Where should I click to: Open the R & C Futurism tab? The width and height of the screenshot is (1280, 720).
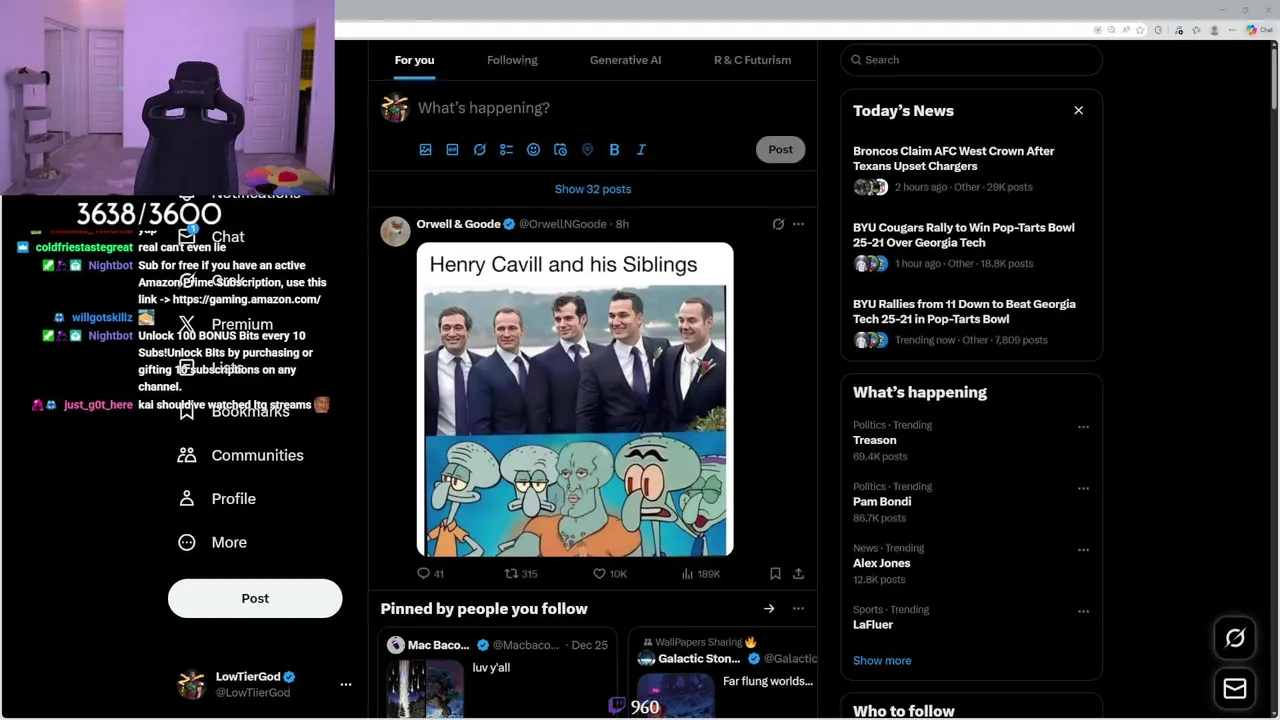click(752, 60)
